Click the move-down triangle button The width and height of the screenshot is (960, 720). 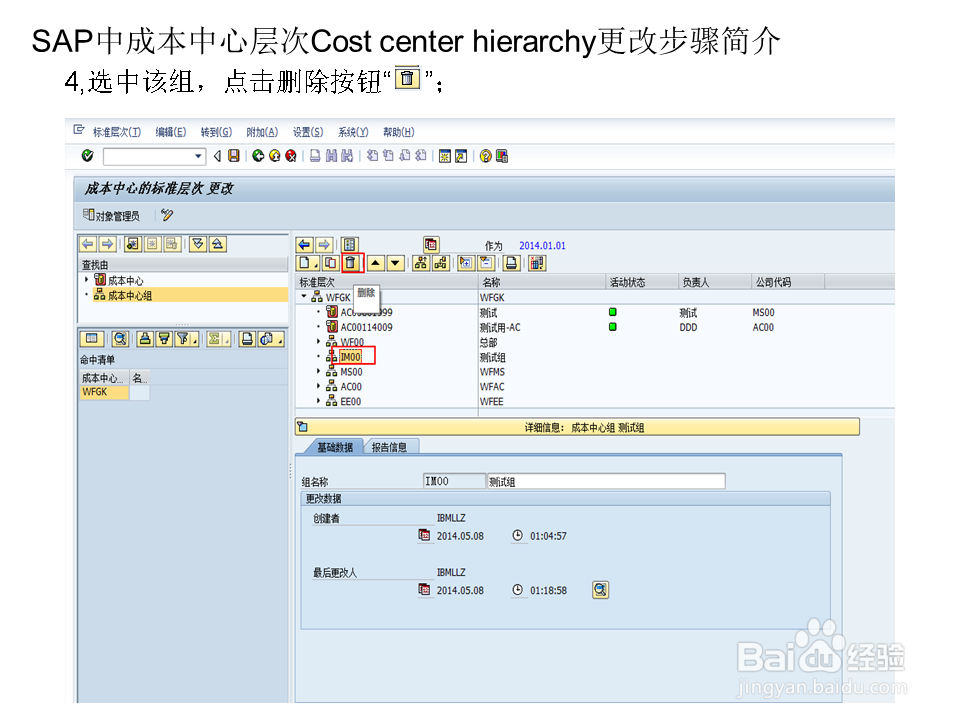[396, 263]
